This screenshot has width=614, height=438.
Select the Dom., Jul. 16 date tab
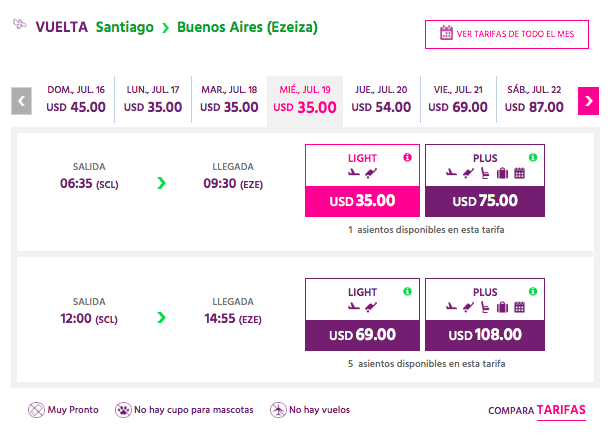point(76,99)
